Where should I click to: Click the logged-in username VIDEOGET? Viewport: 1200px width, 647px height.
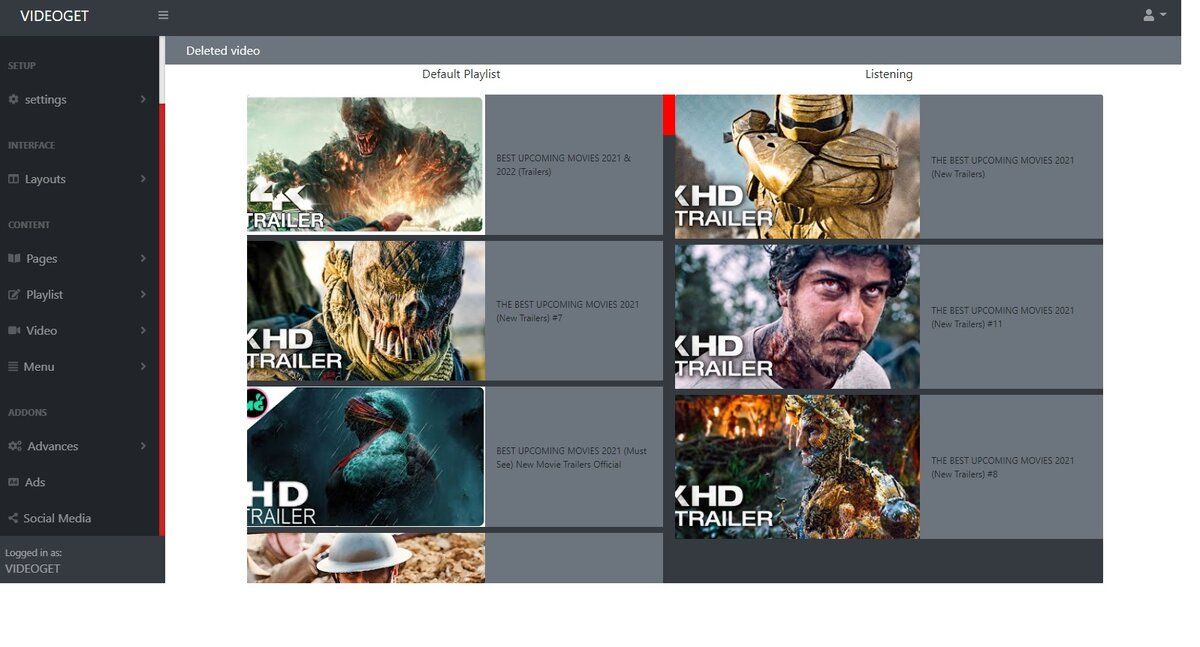point(33,568)
